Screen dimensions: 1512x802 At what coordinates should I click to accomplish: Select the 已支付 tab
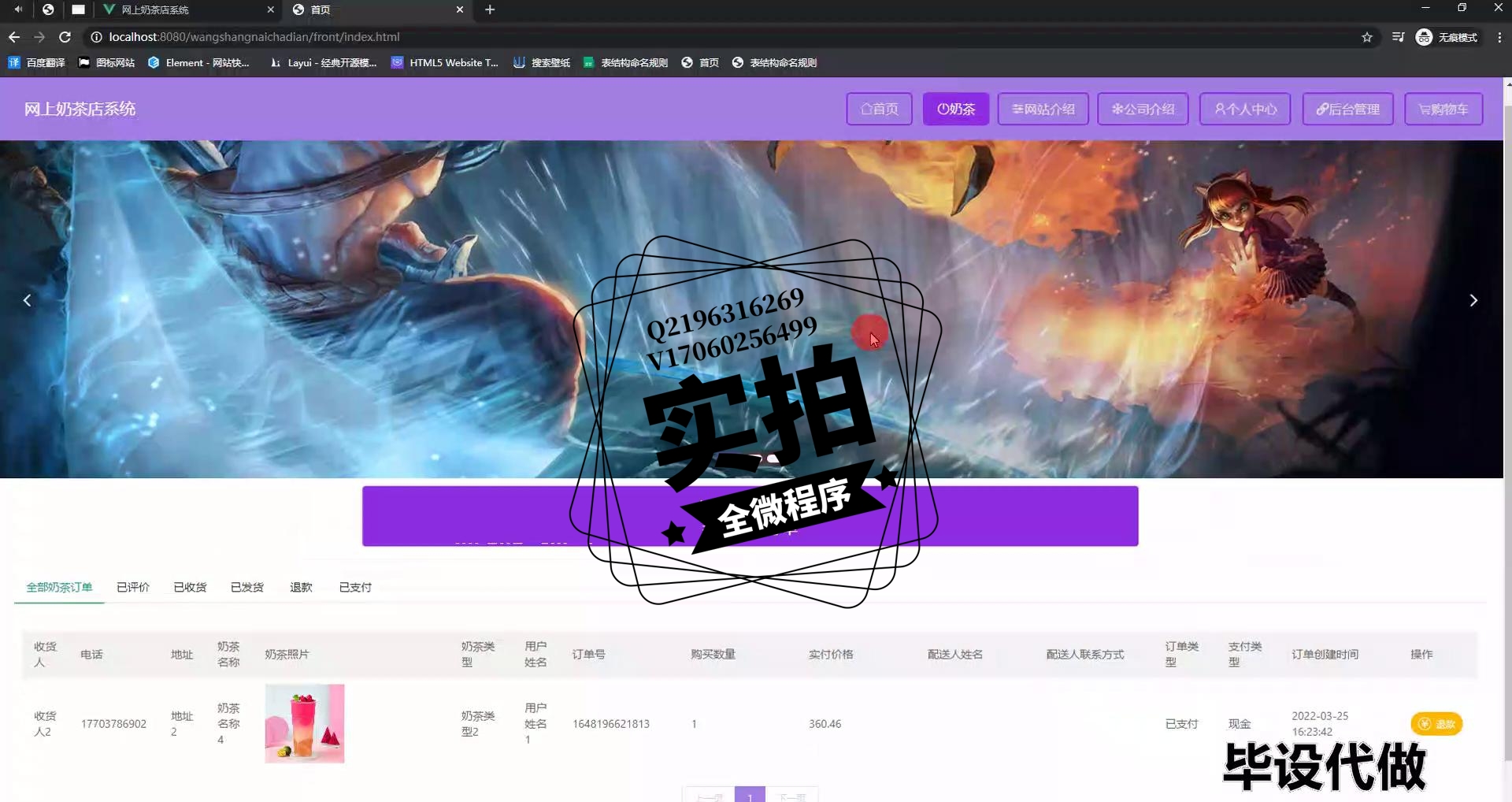[355, 587]
